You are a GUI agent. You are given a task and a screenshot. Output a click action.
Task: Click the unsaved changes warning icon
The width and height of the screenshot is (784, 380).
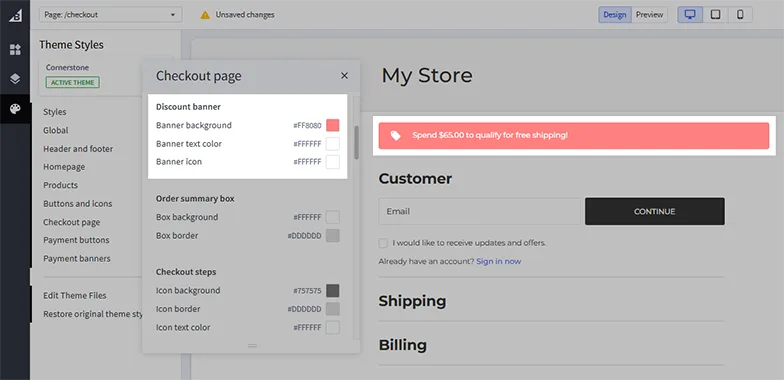point(205,15)
